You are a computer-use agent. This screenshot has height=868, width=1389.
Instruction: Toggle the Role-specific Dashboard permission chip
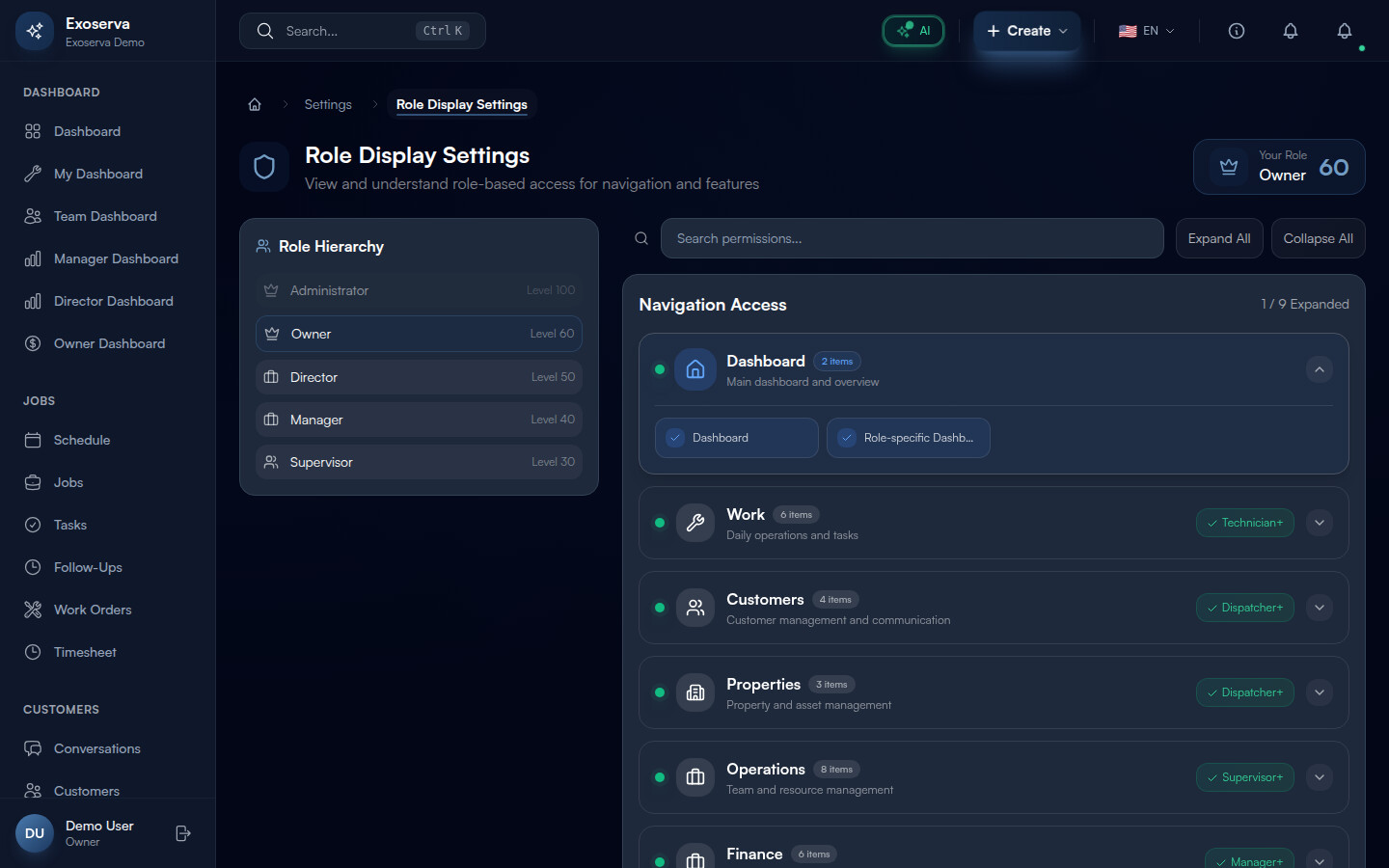click(908, 438)
